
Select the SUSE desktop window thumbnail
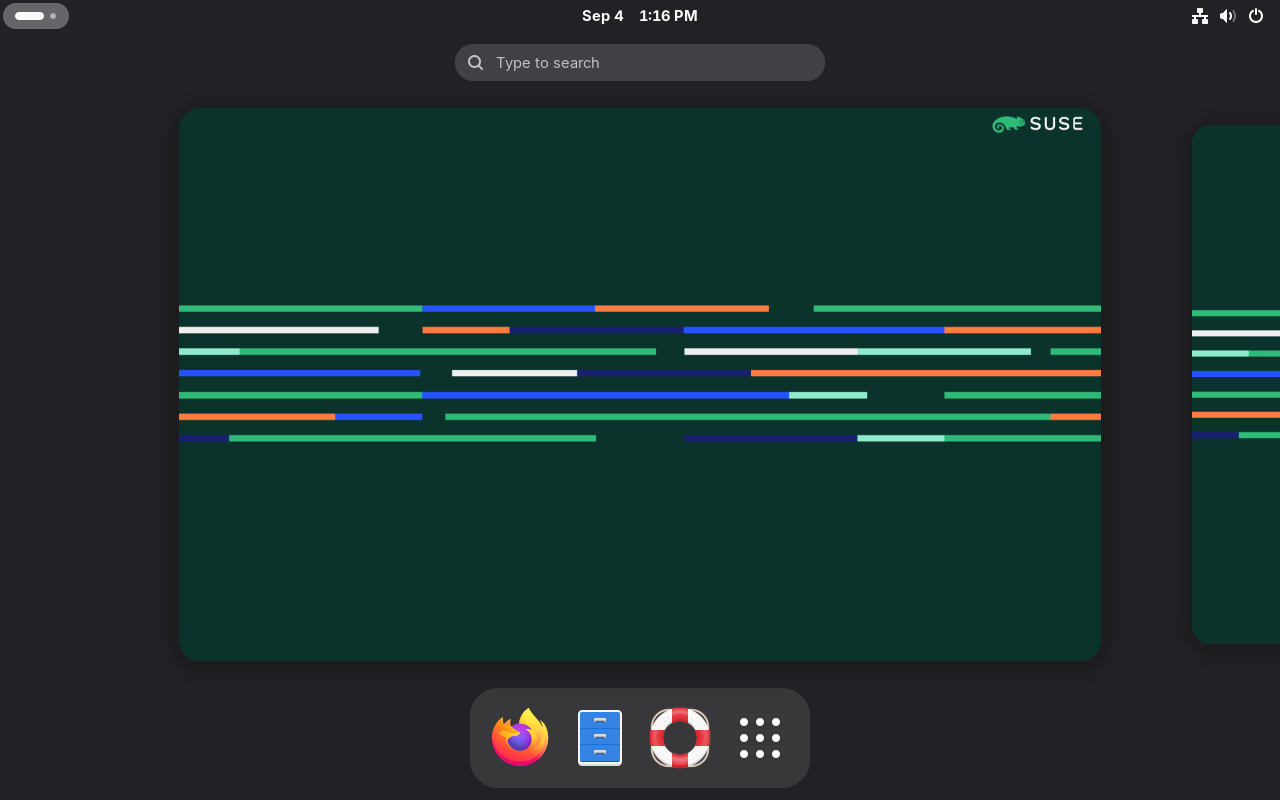pyautogui.click(x=640, y=384)
